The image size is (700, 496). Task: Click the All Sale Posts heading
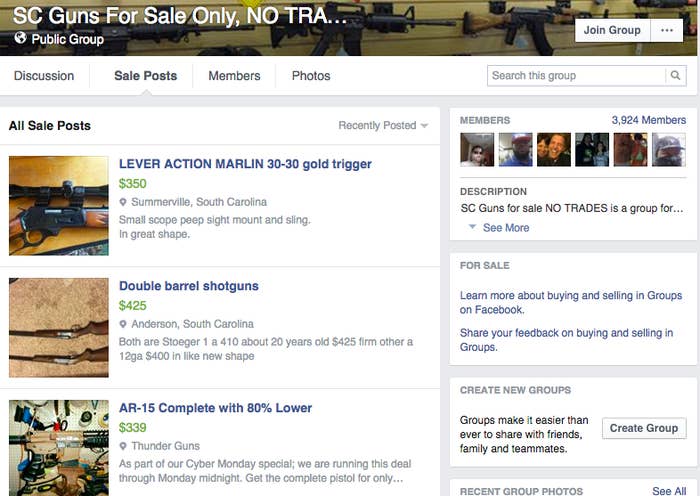(50, 126)
